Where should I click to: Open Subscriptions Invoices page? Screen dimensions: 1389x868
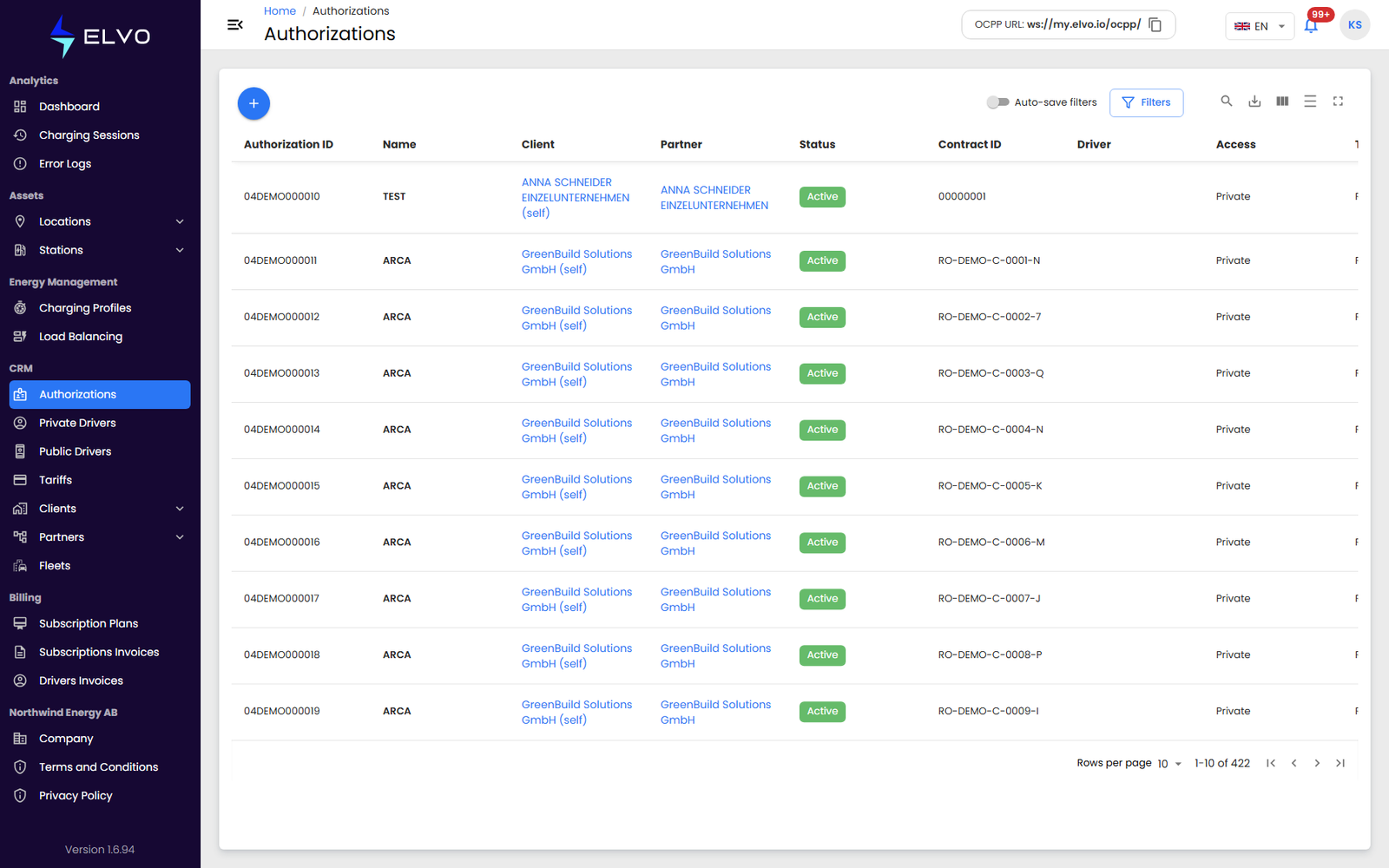100,652
